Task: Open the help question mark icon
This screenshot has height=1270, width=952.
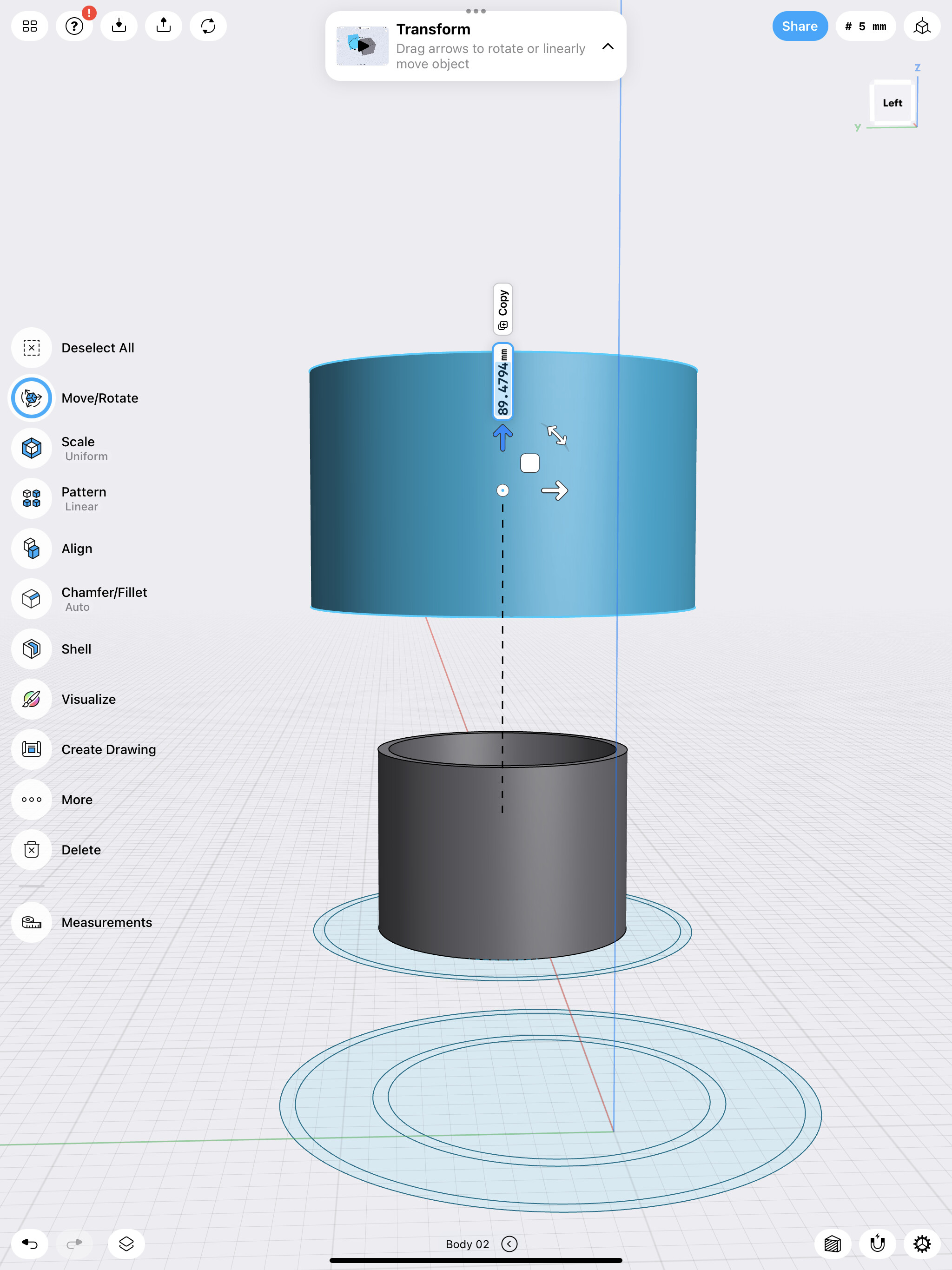Action: click(x=74, y=26)
